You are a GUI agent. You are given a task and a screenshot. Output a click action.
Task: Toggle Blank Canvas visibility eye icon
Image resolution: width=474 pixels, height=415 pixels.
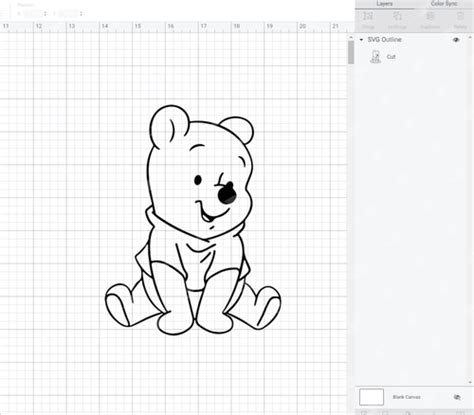tap(457, 397)
